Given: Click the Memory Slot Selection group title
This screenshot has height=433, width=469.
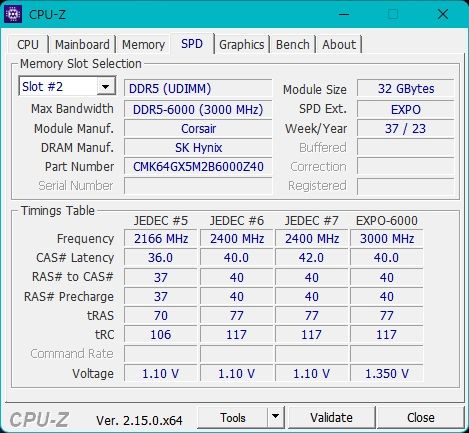Looking at the screenshot, I should point(81,63).
